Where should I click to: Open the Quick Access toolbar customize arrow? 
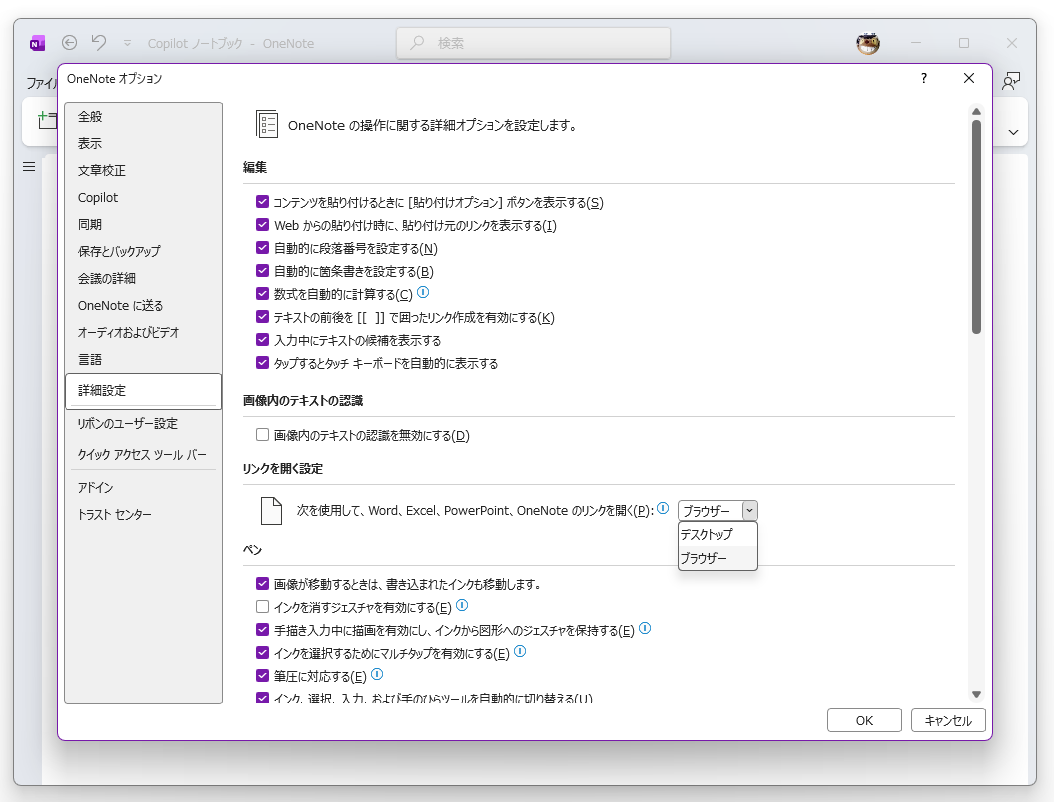[127, 43]
